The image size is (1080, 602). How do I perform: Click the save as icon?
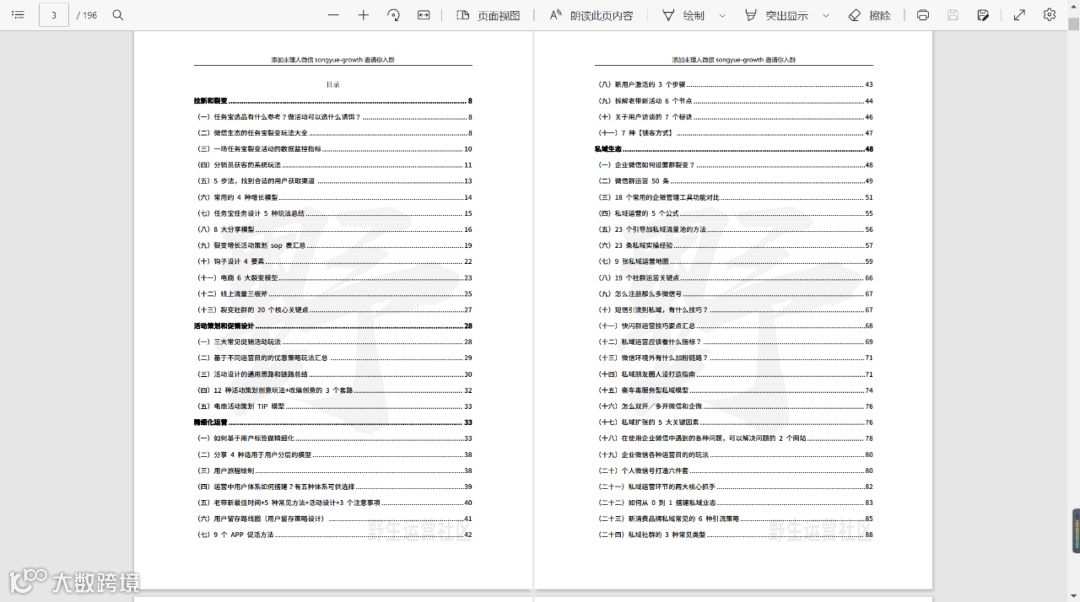coord(983,14)
